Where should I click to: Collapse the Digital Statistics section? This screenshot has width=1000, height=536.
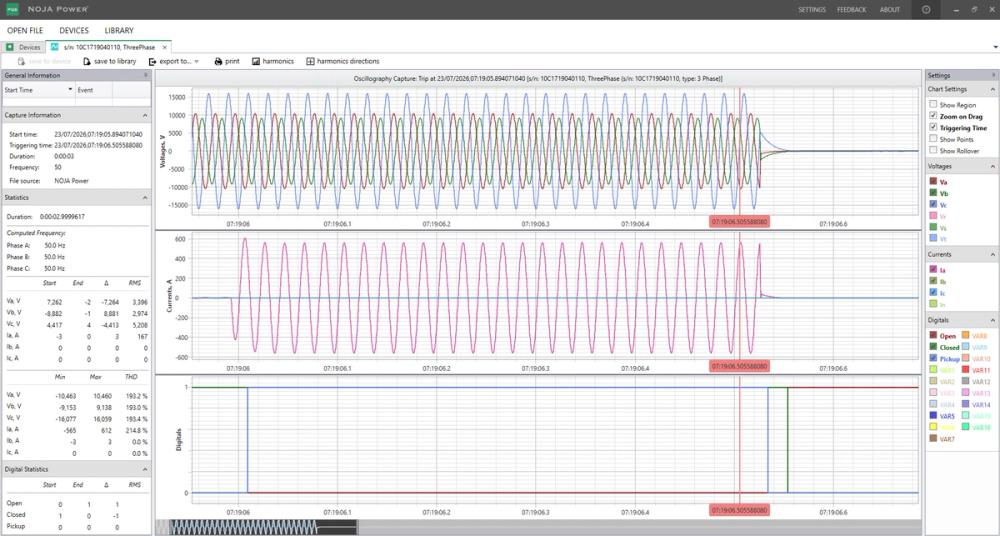(145, 469)
